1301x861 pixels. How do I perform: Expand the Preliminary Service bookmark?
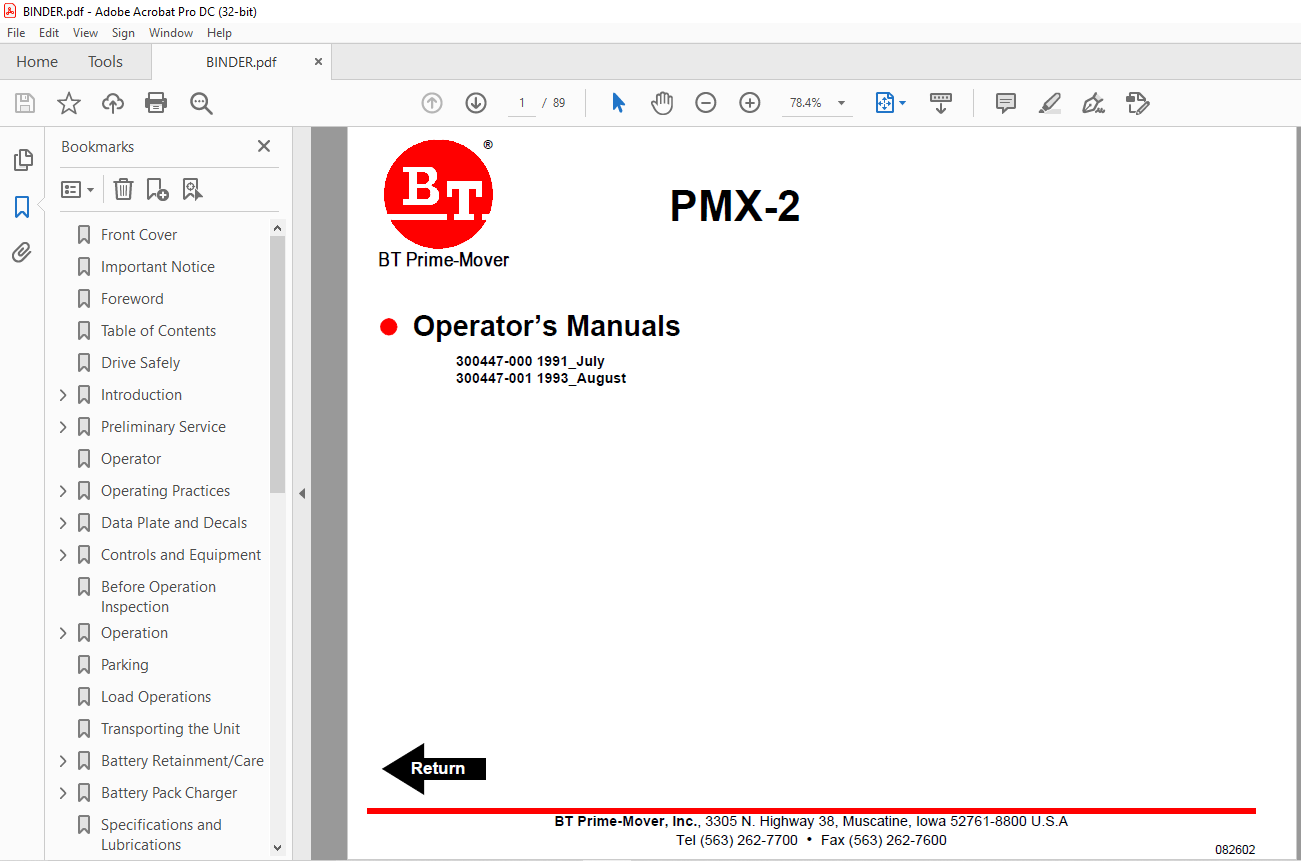coord(63,427)
